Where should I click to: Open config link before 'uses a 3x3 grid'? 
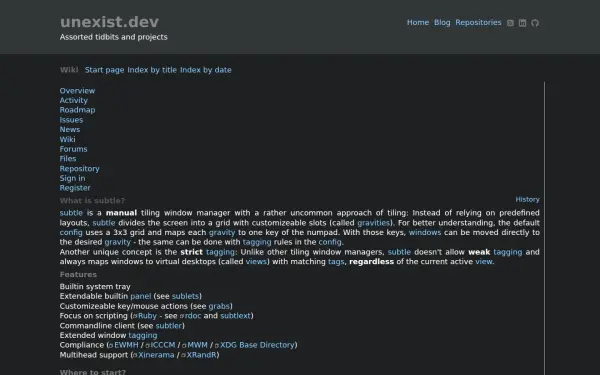pyautogui.click(x=71, y=232)
